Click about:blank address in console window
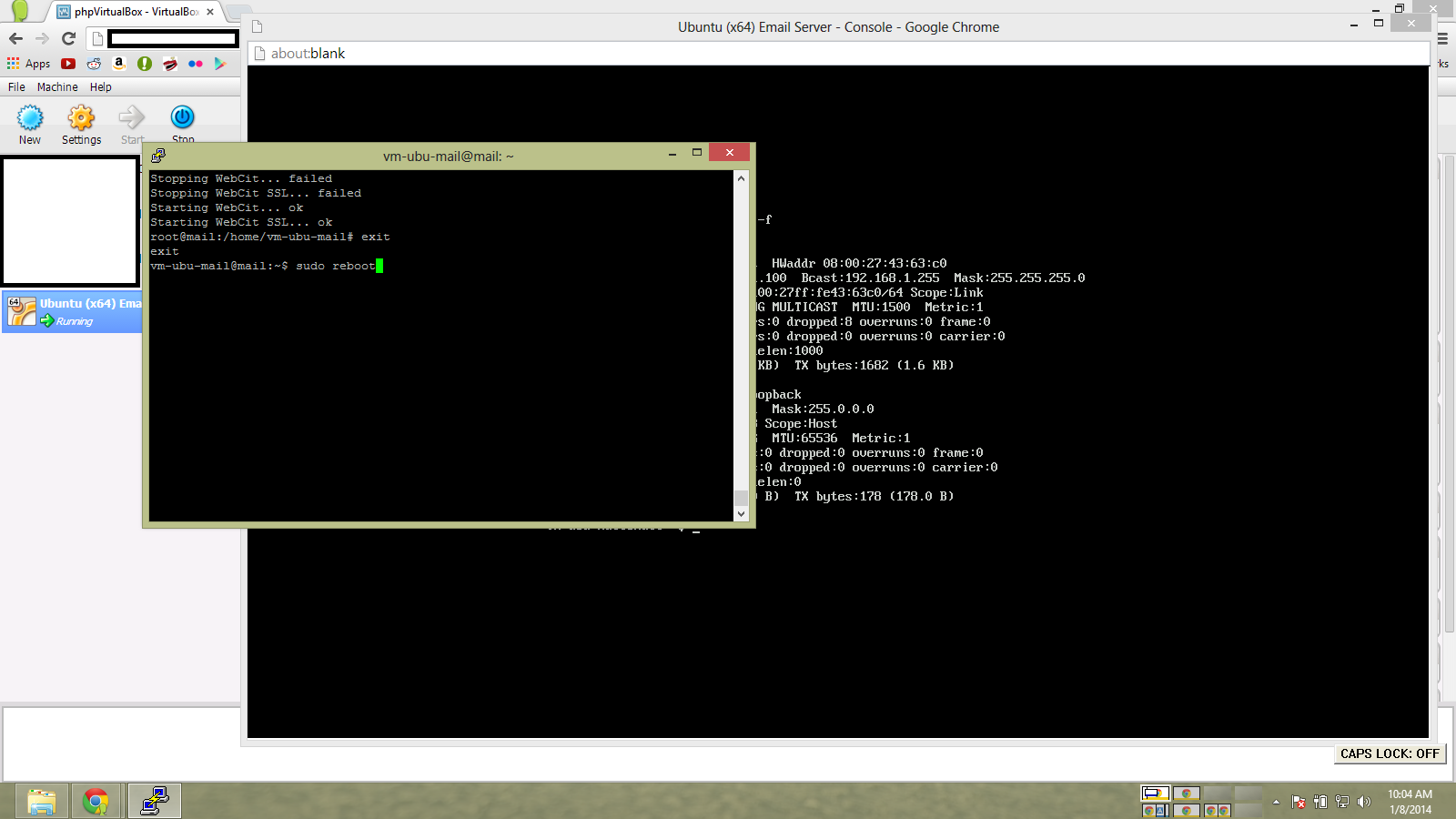The width and height of the screenshot is (1456, 819). click(x=308, y=54)
